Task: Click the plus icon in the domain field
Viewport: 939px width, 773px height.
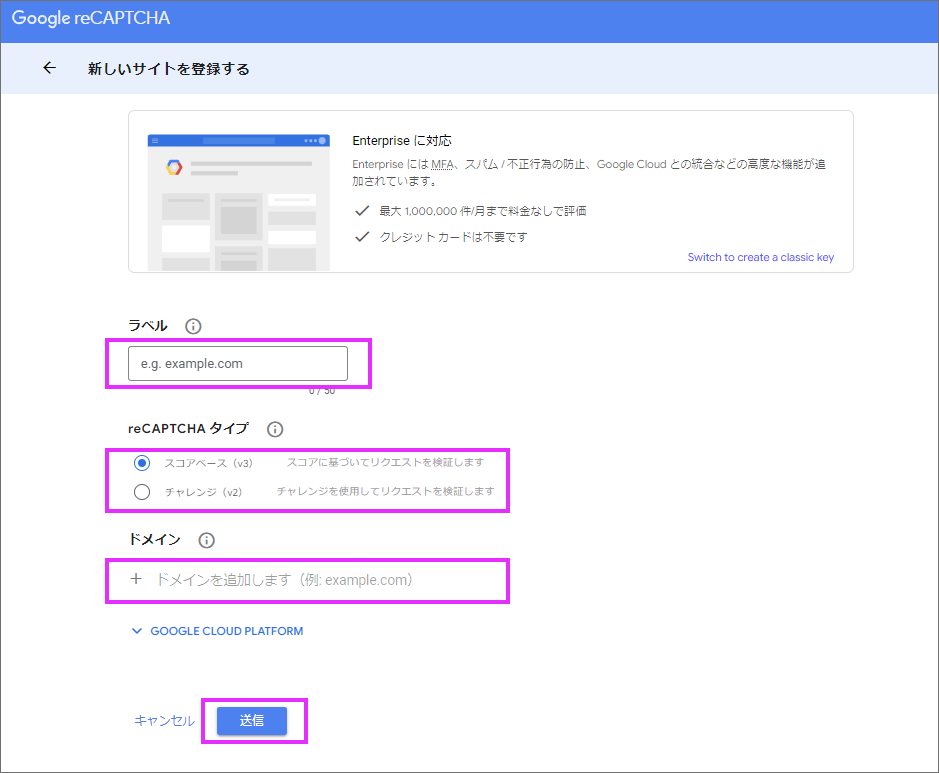Action: click(x=136, y=580)
